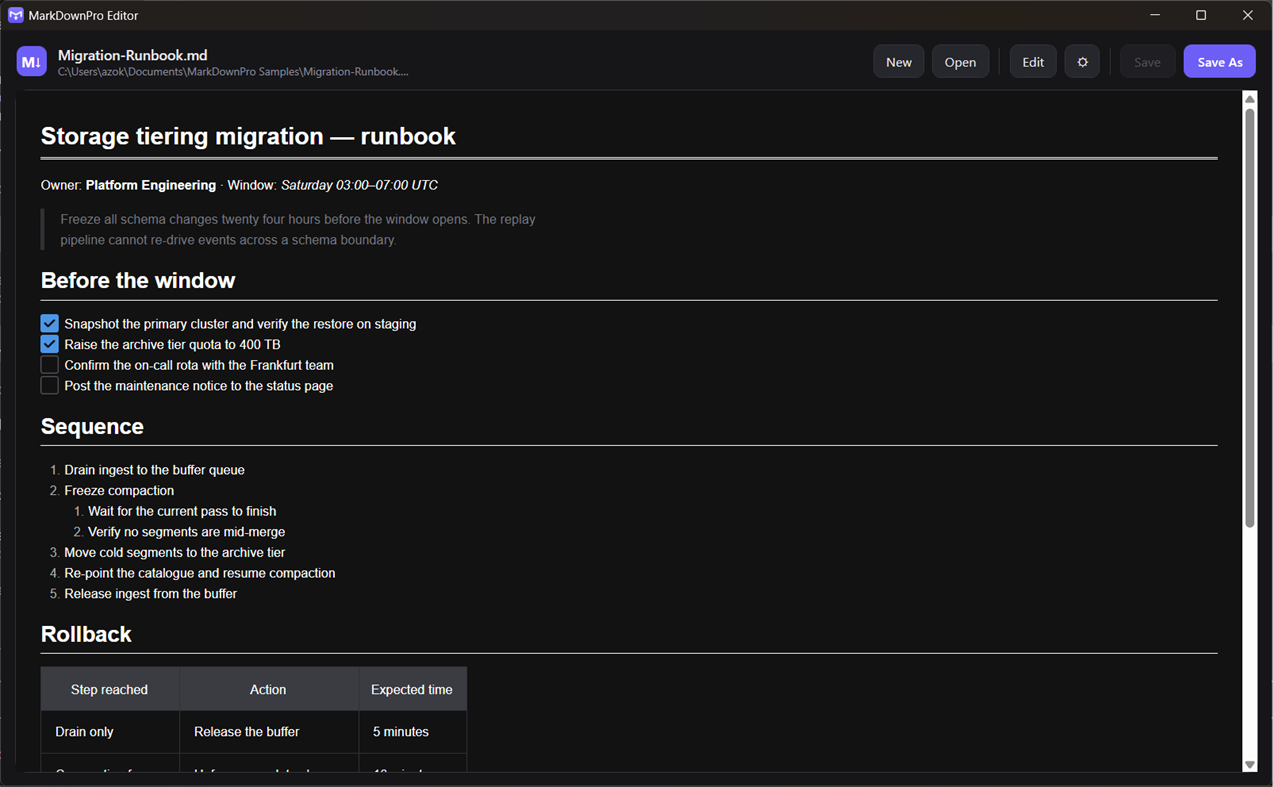Check Confirm the on-call rota checkbox
The height and width of the screenshot is (787, 1273).
(49, 365)
